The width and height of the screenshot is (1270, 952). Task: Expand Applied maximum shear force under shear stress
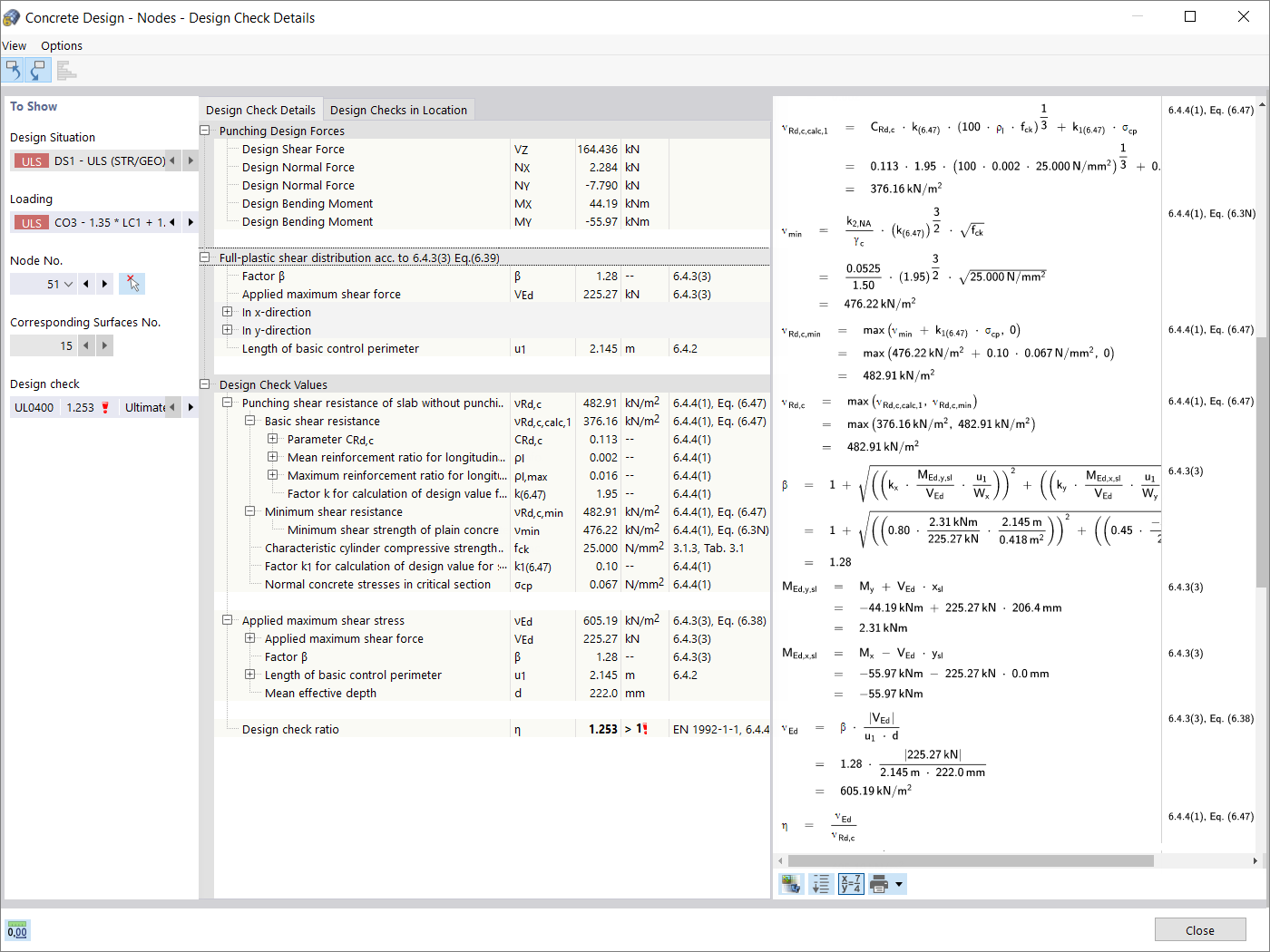pos(250,638)
